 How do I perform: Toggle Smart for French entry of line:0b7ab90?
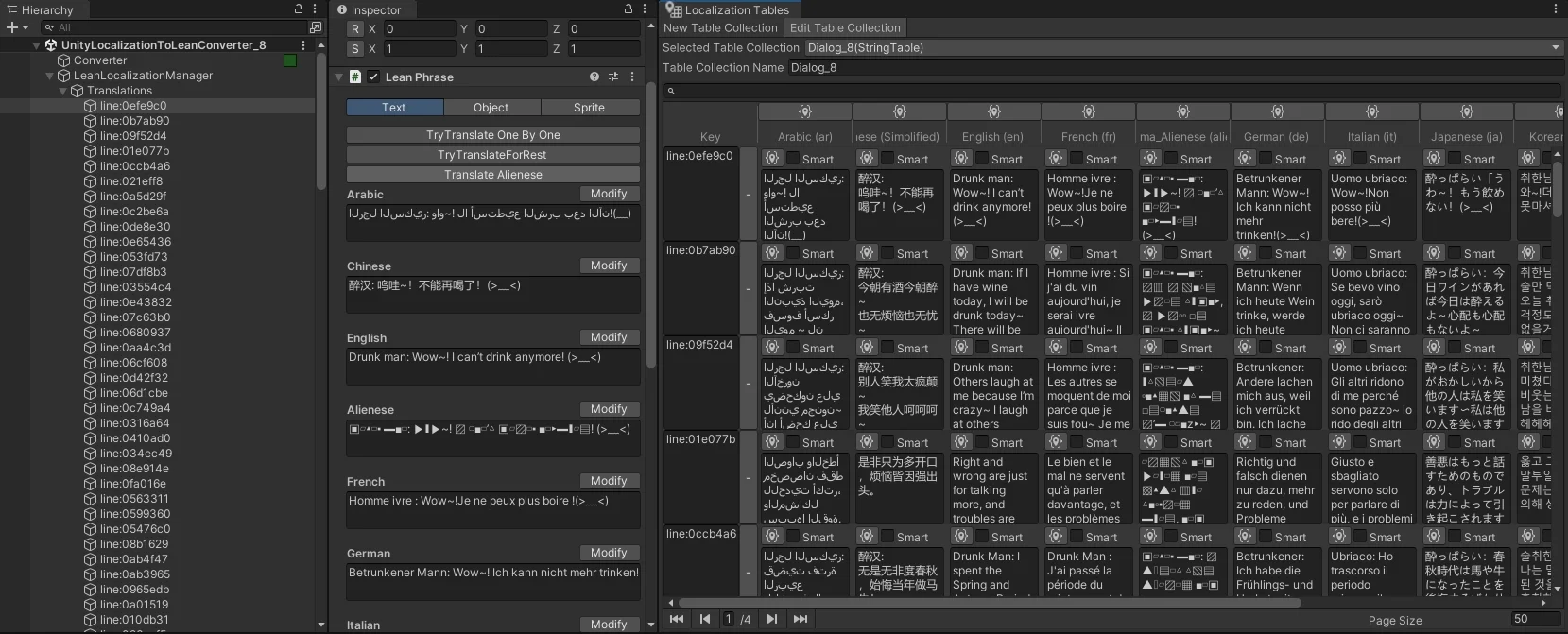1077,253
